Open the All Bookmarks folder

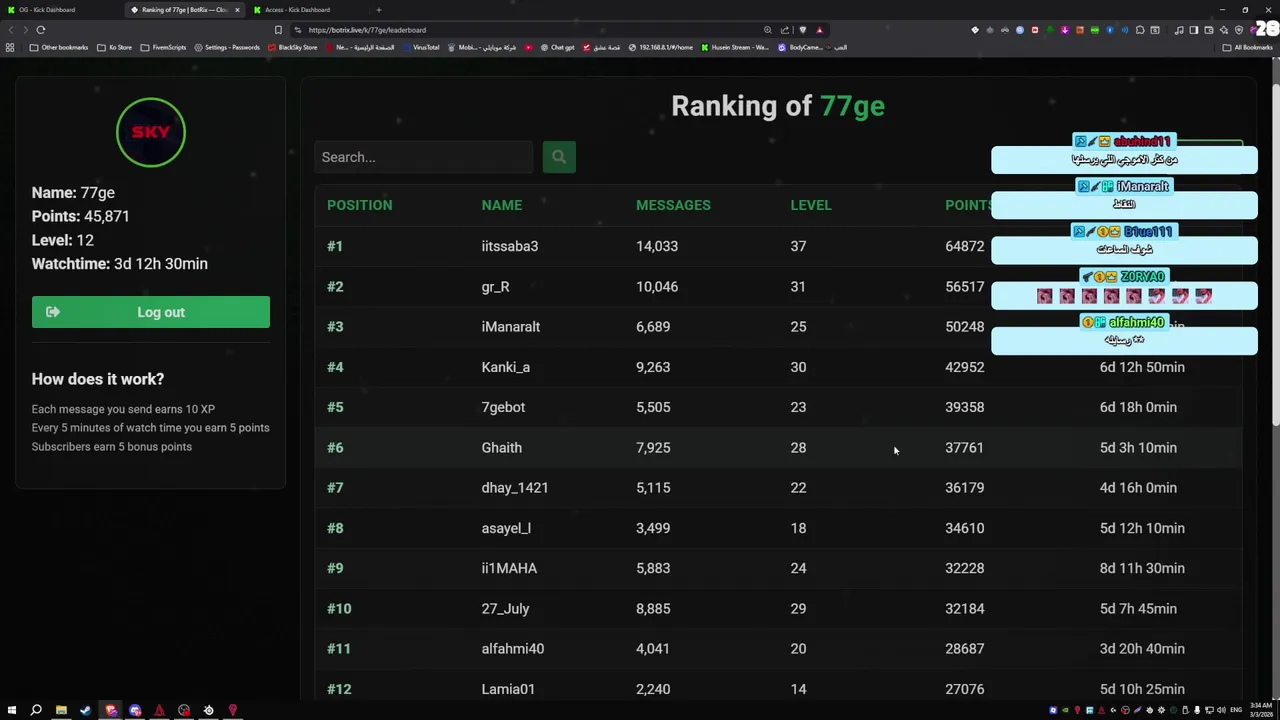(x=1247, y=47)
